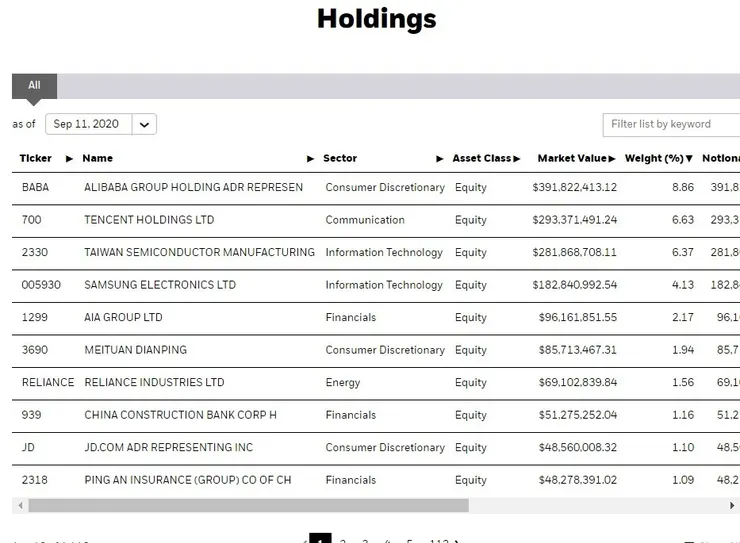Focus the Filter list by keyword field

tap(671, 125)
